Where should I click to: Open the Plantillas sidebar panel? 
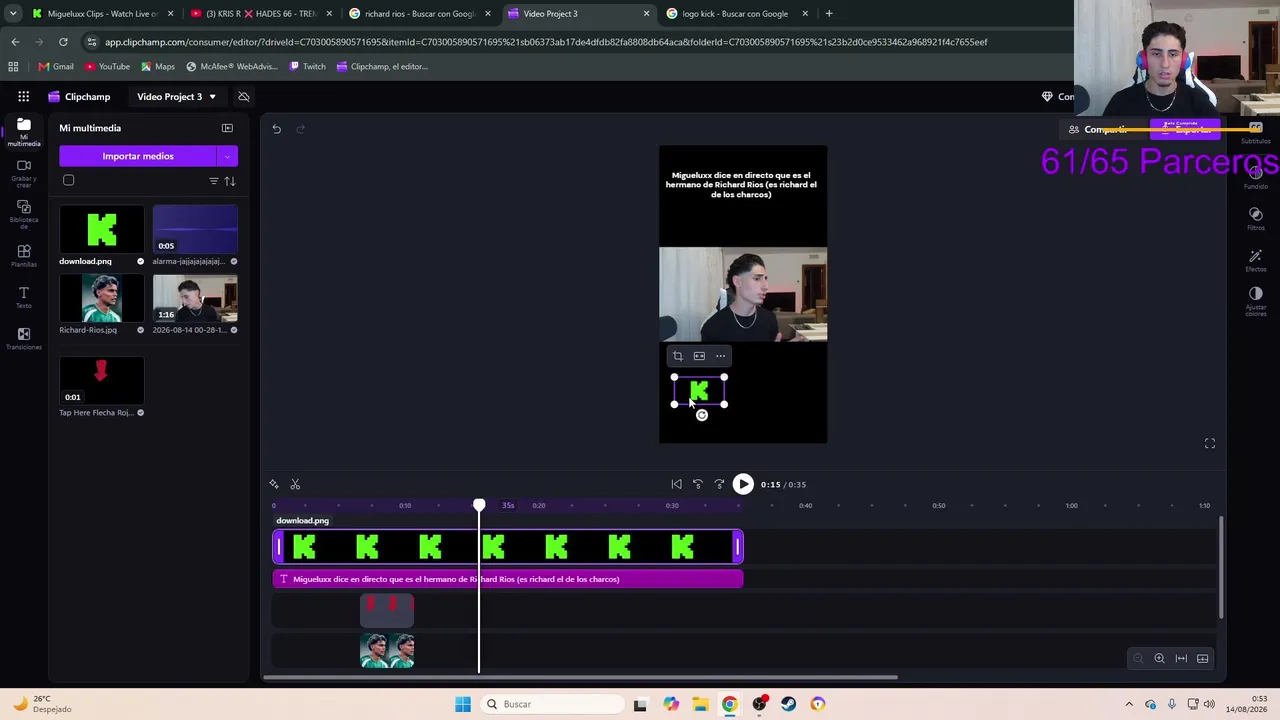[x=24, y=255]
